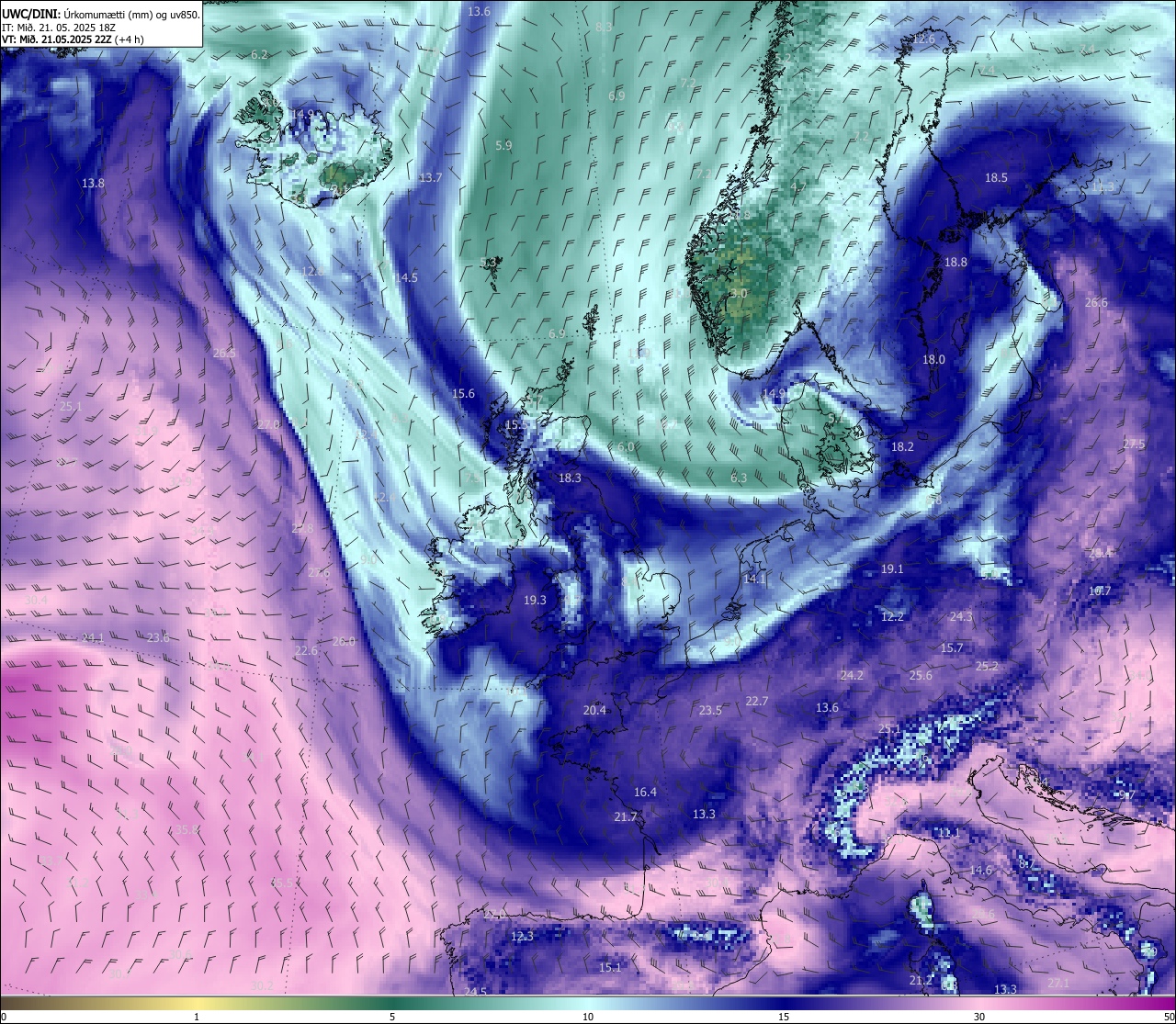This screenshot has width=1176, height=1024.
Task: Click the 10 mark on the color scale
Action: 588,1017
